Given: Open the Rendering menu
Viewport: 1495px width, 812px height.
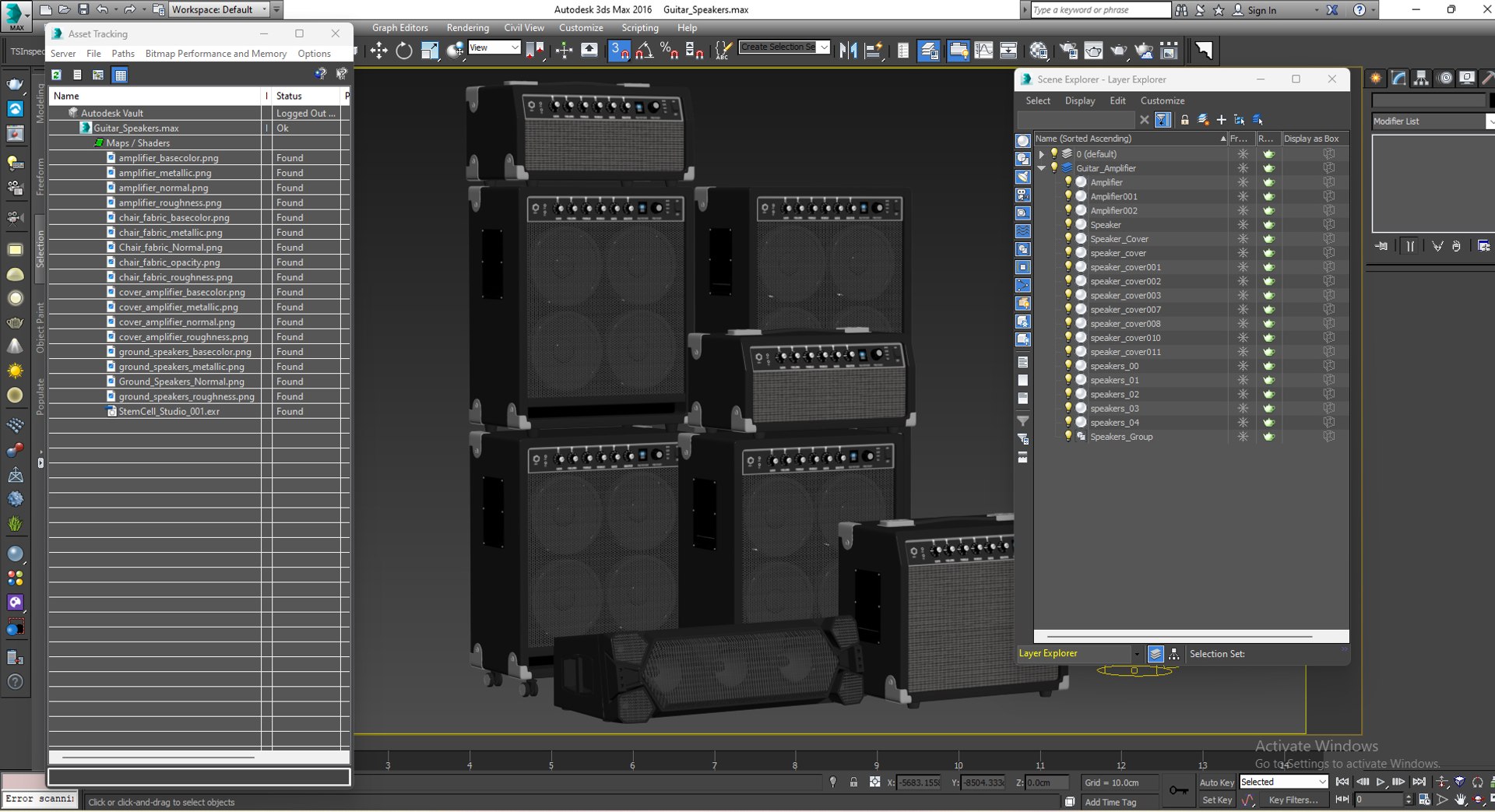Looking at the screenshot, I should [x=467, y=27].
